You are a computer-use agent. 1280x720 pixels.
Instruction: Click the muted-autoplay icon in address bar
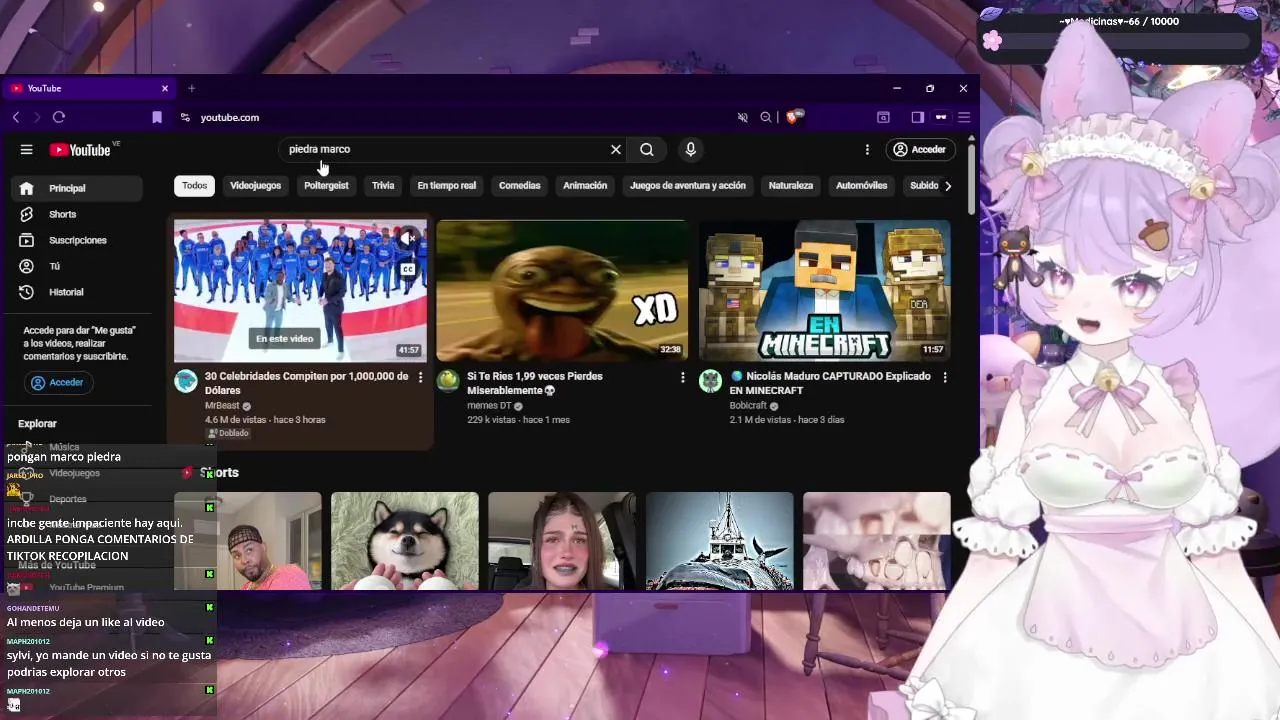click(x=742, y=117)
